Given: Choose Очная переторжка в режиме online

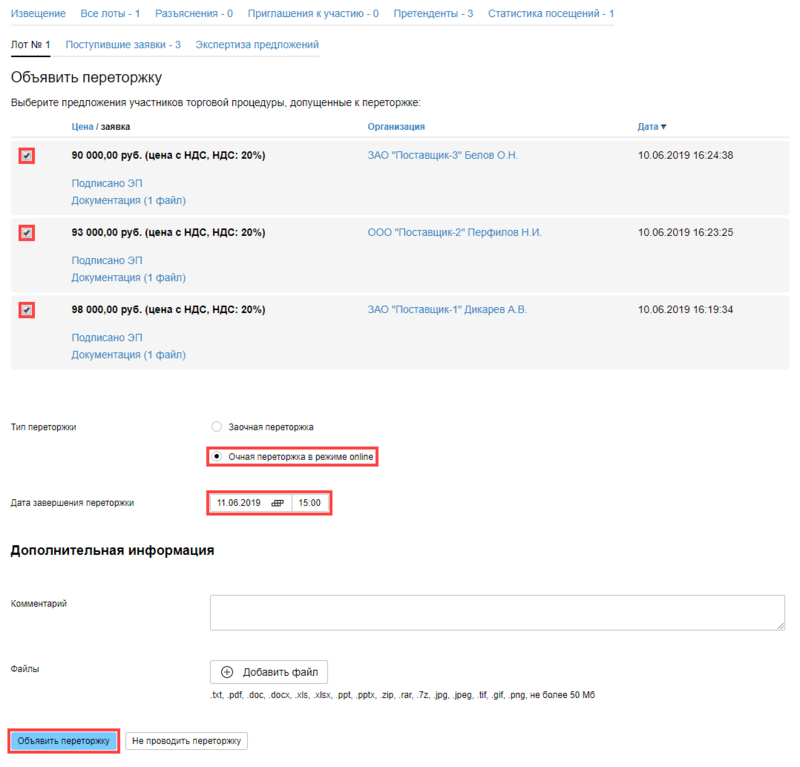Looking at the screenshot, I should click(217, 456).
